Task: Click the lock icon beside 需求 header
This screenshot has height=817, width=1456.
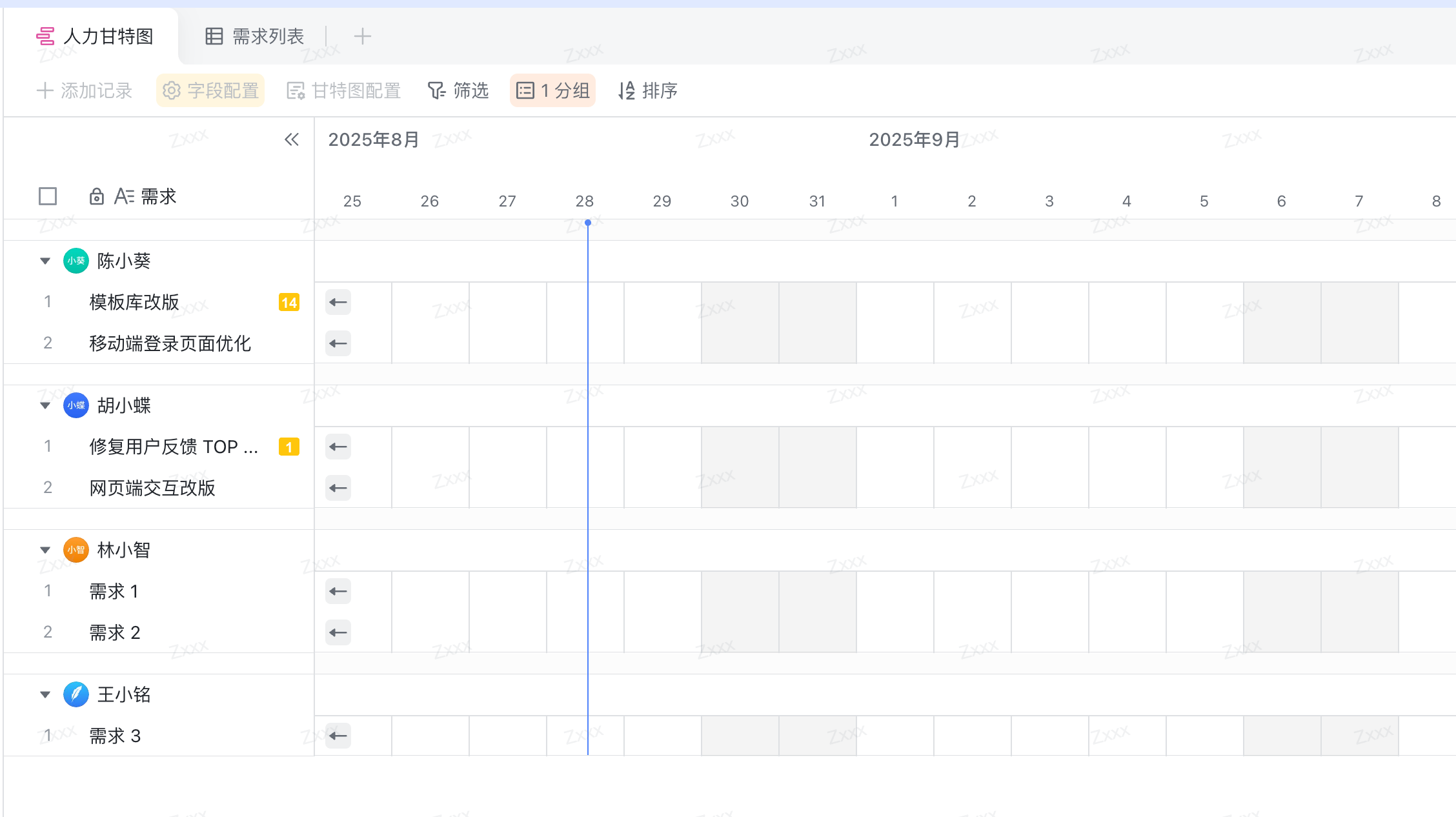Action: pyautogui.click(x=97, y=196)
